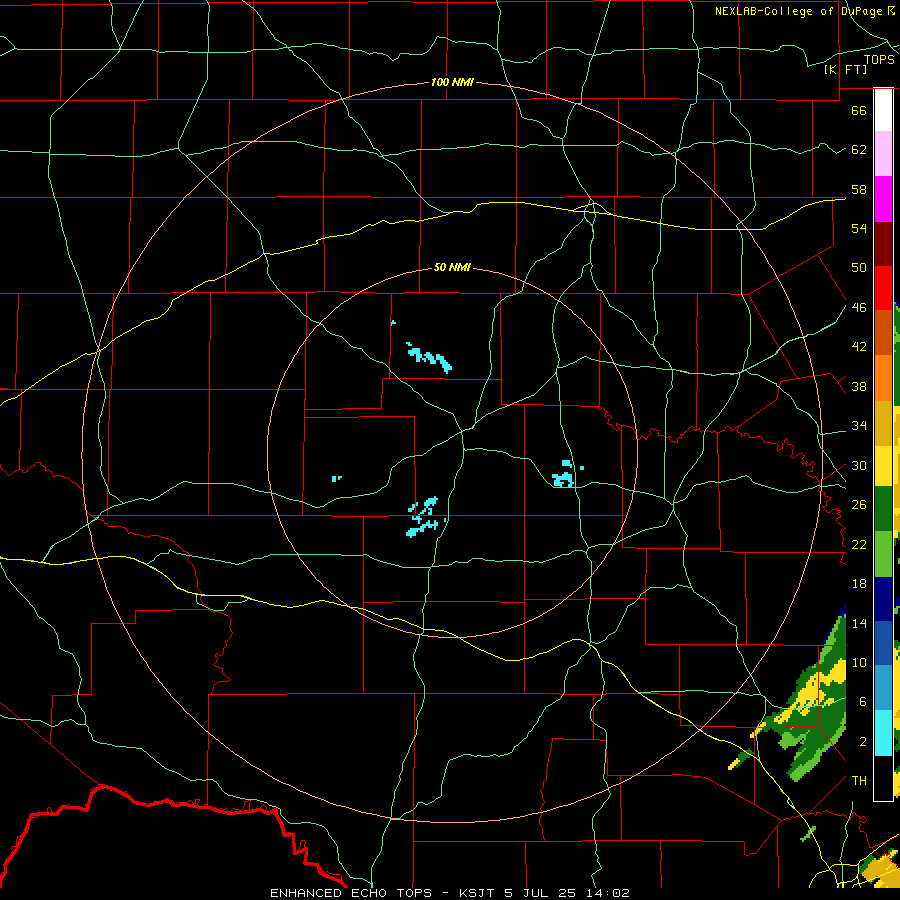Click the "46" scale label
Image resolution: width=900 pixels, height=900 pixels.
859,308
